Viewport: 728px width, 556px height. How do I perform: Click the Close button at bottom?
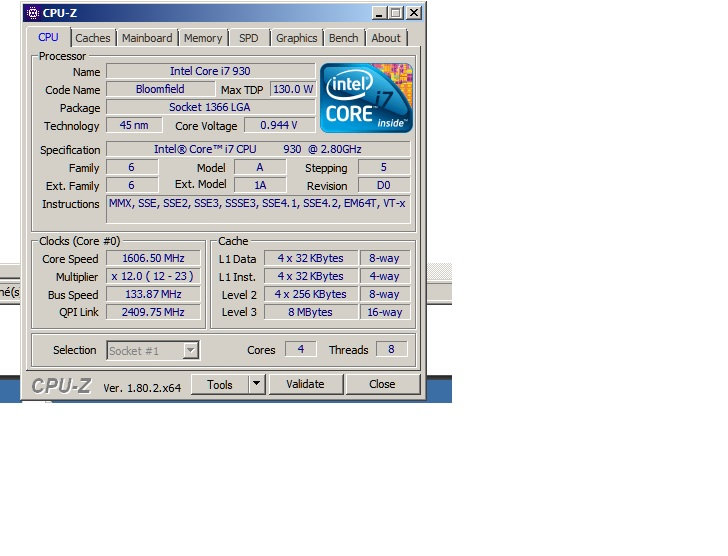[382, 384]
